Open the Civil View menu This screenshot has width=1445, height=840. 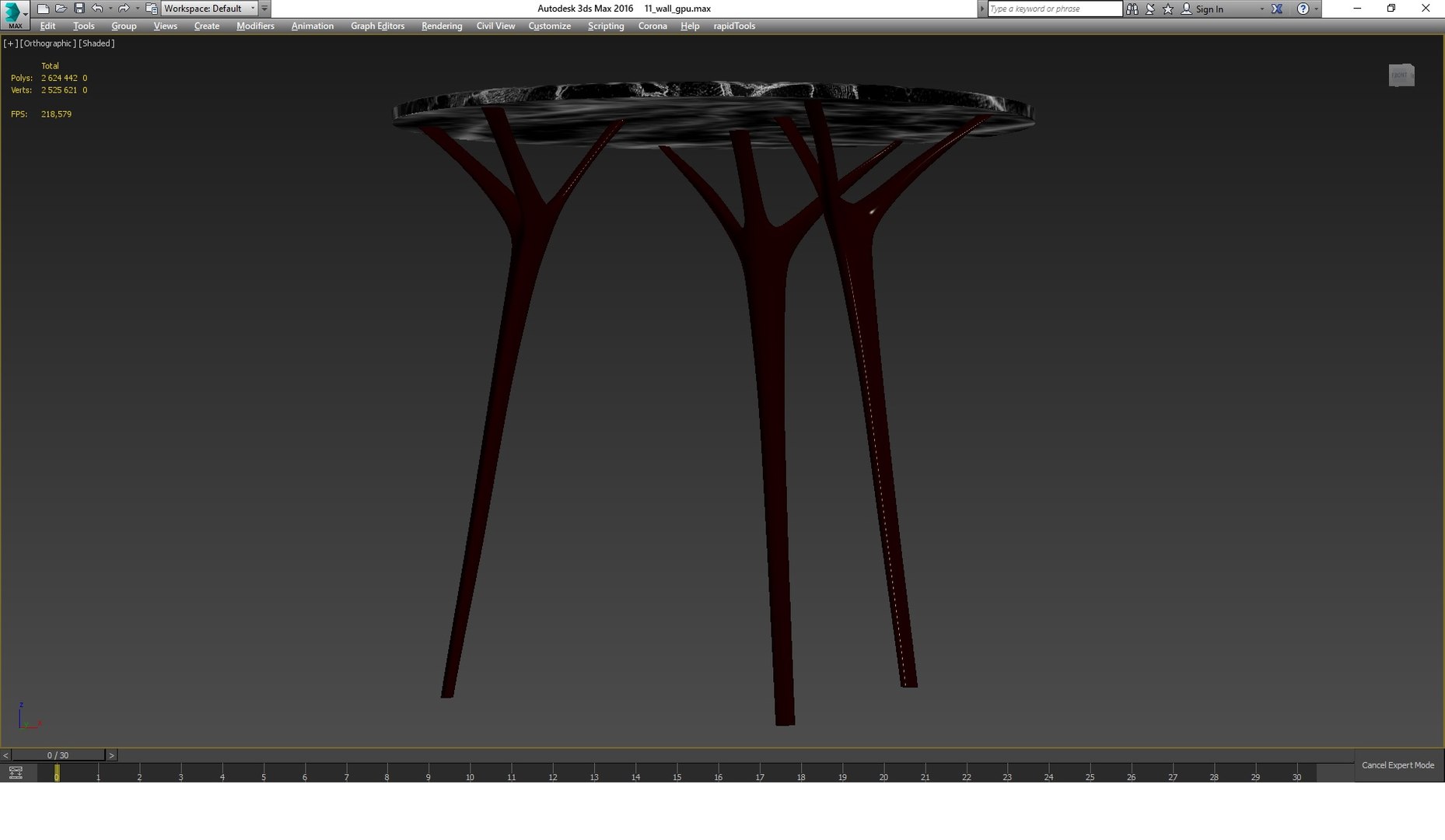click(x=495, y=26)
